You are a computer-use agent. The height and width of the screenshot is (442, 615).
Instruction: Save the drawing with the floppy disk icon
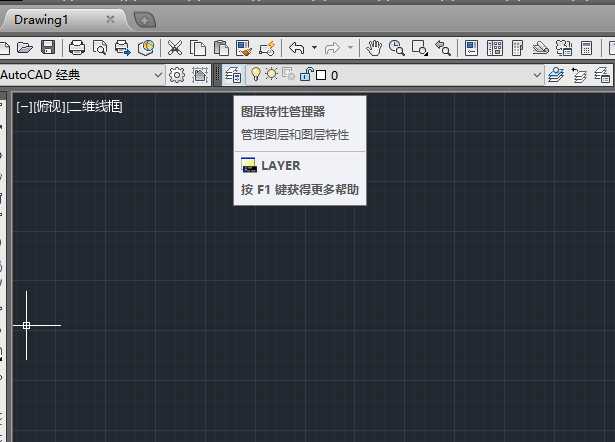coord(48,47)
